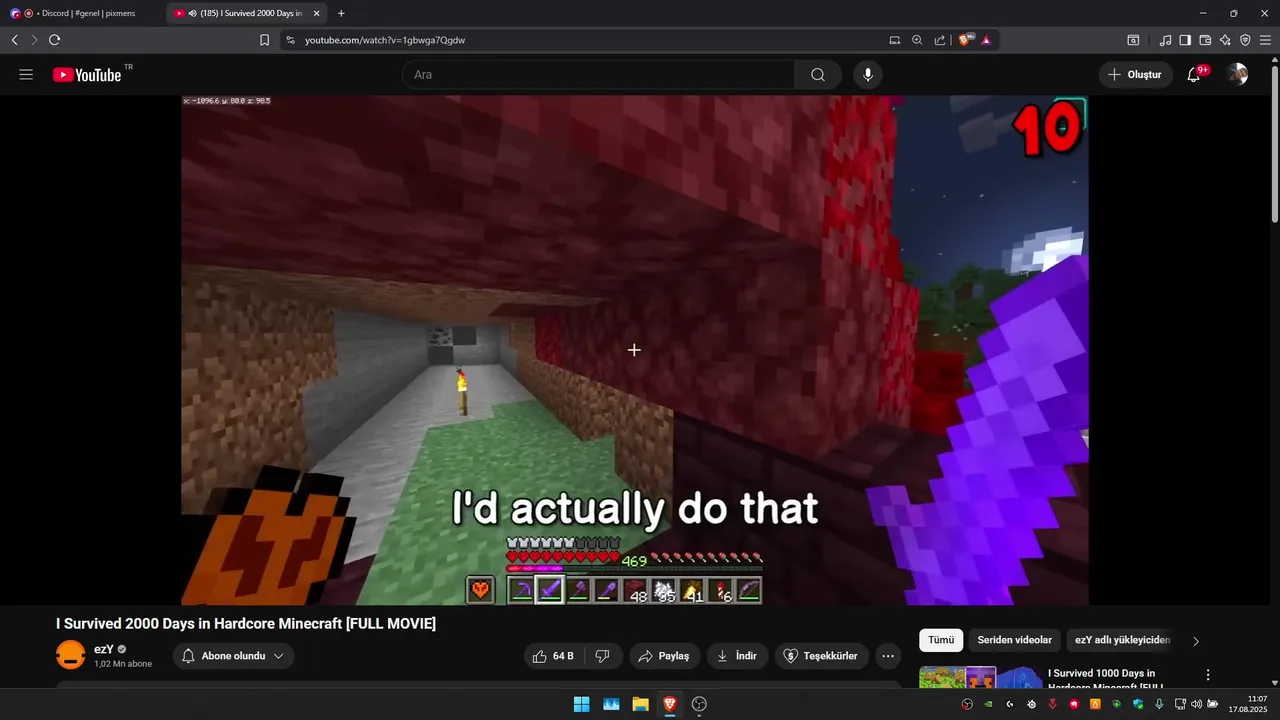
Task: Click the YouTube Ara search field
Action: point(599,75)
